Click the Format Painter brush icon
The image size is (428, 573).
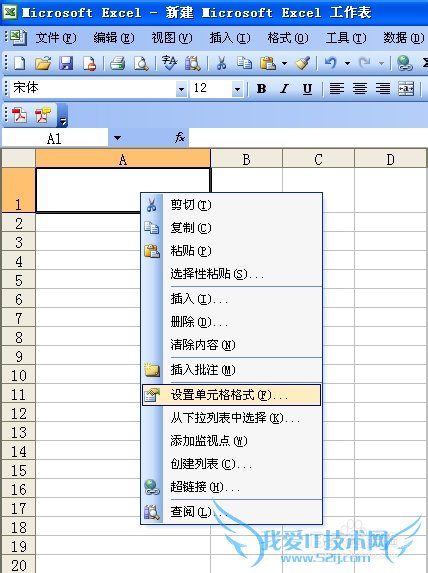pos(303,63)
